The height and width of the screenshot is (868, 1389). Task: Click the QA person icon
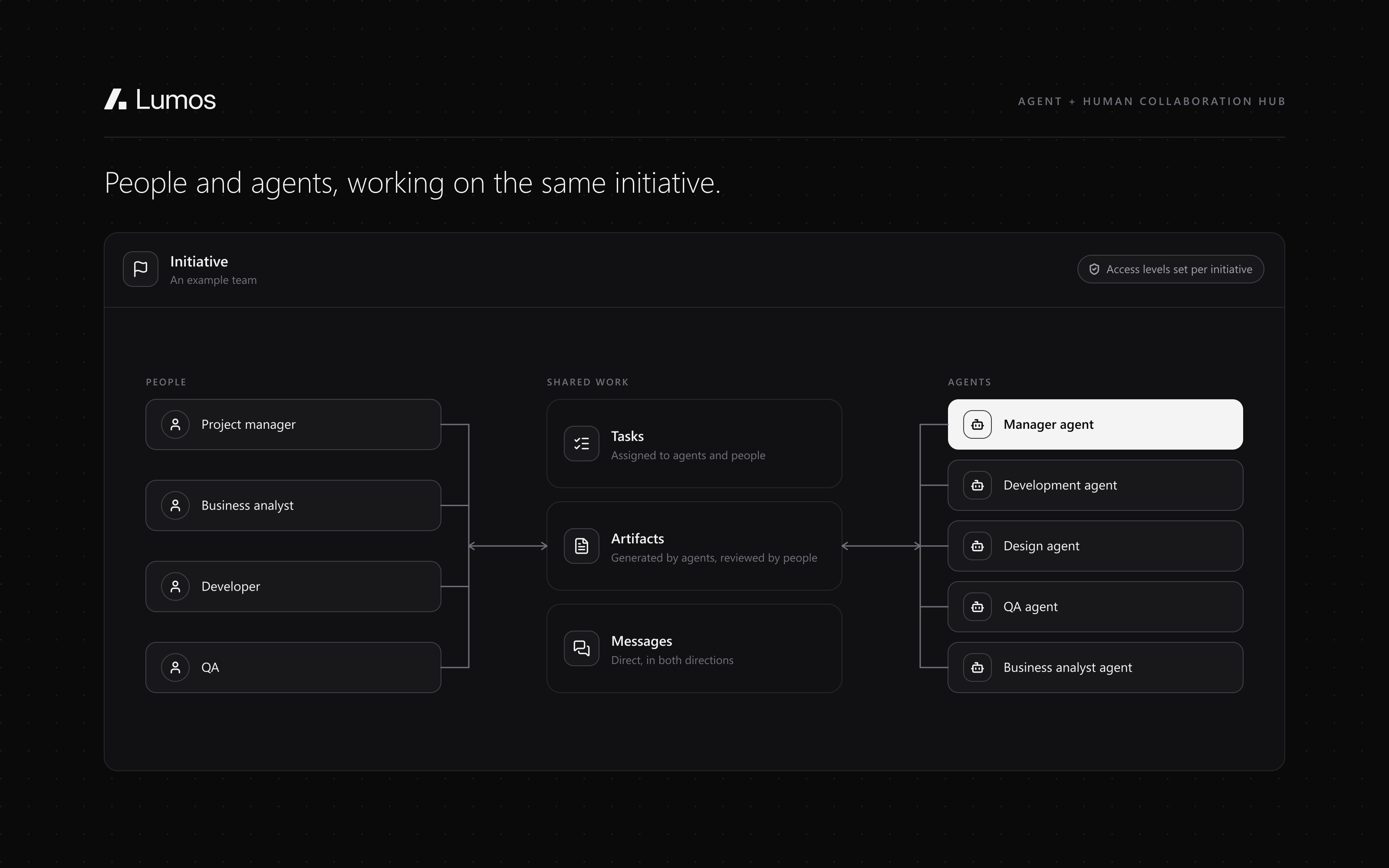[x=176, y=667]
